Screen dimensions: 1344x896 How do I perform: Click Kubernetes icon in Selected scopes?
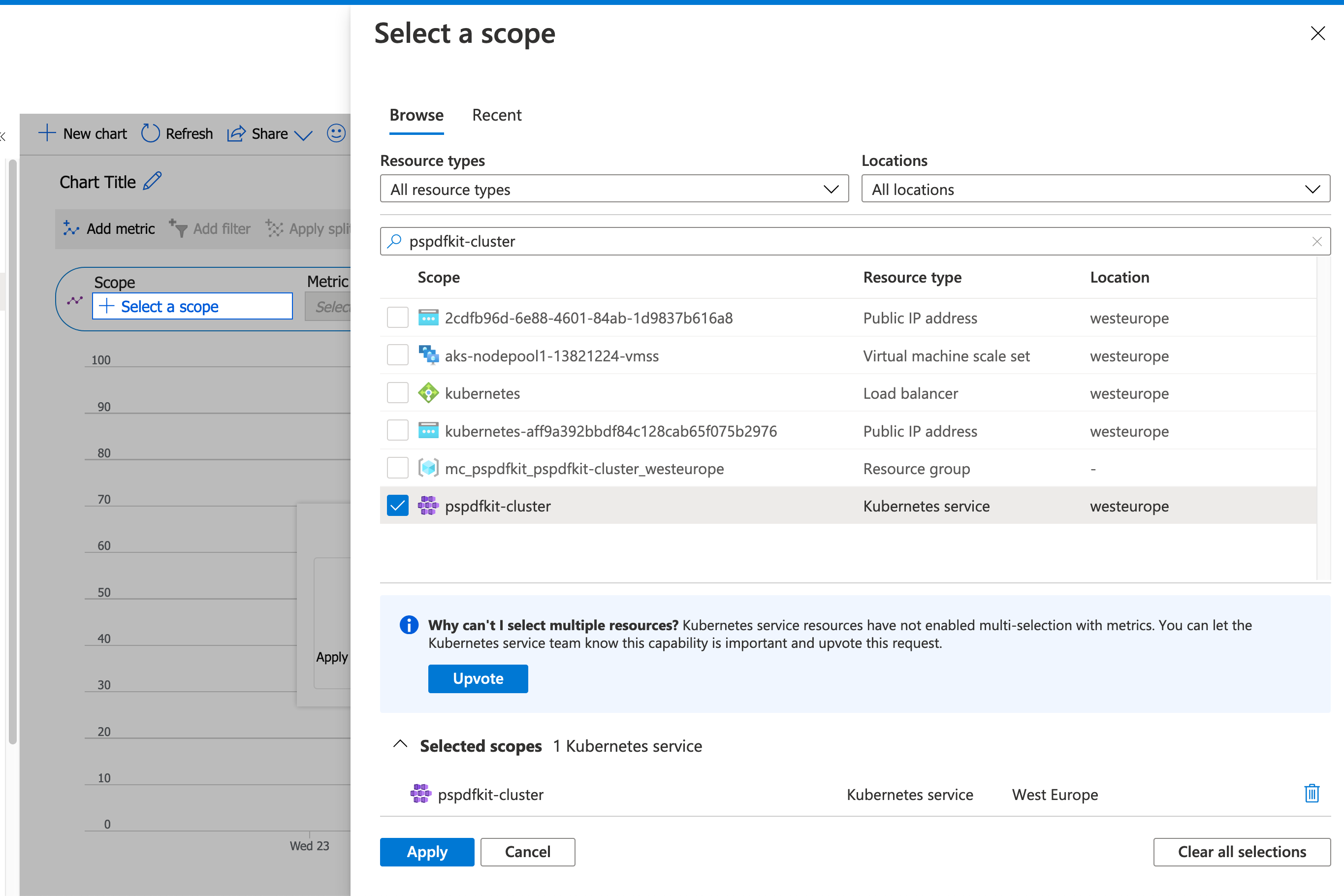point(421,794)
